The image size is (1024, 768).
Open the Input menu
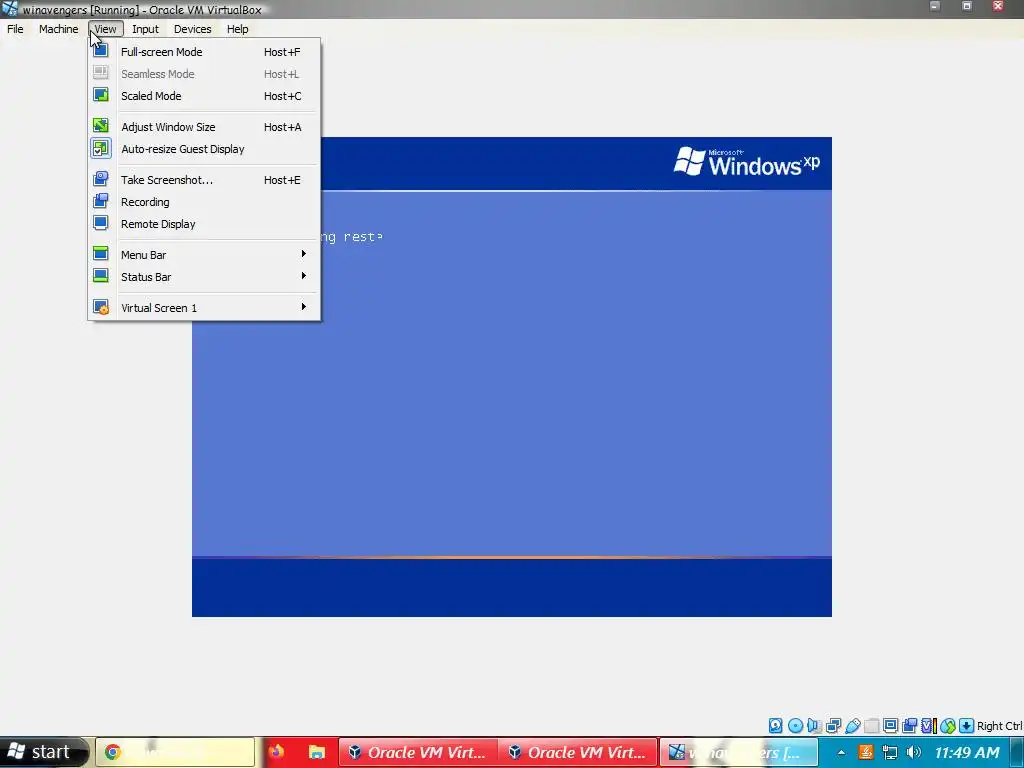coord(145,29)
